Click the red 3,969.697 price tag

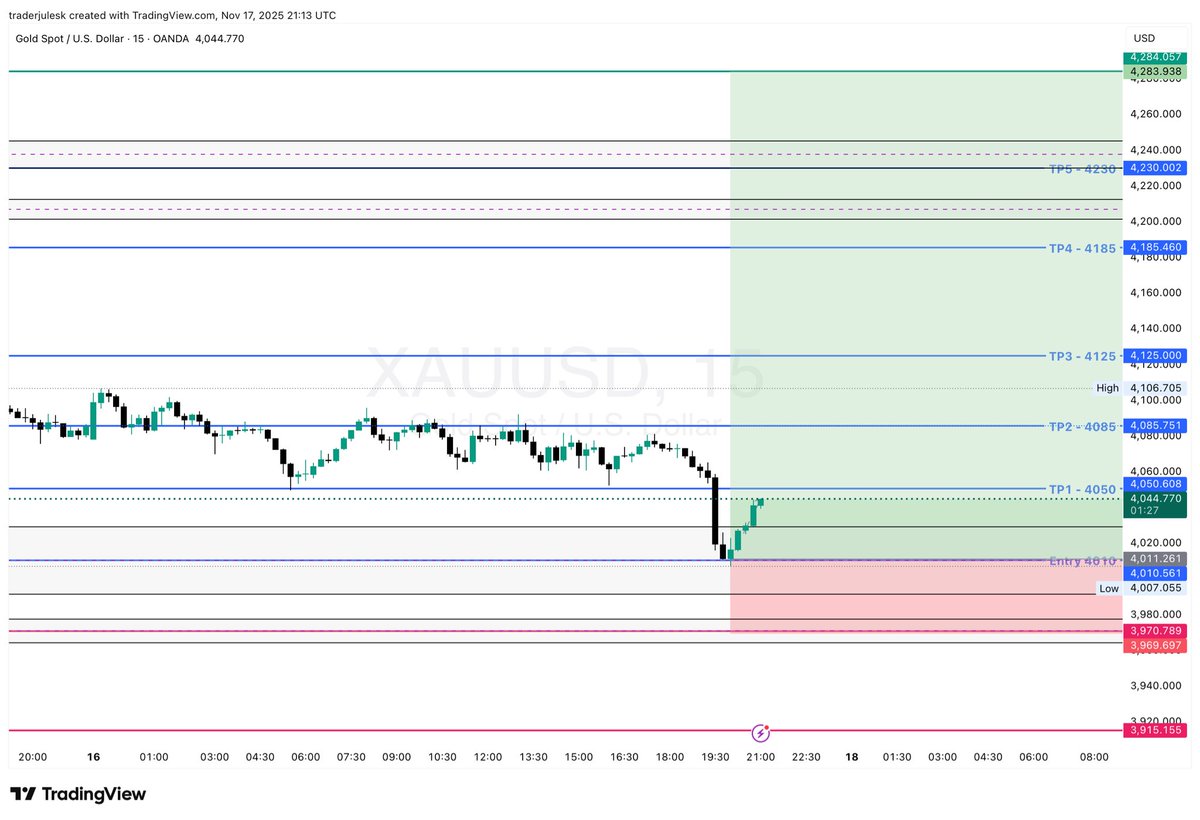(1155, 645)
